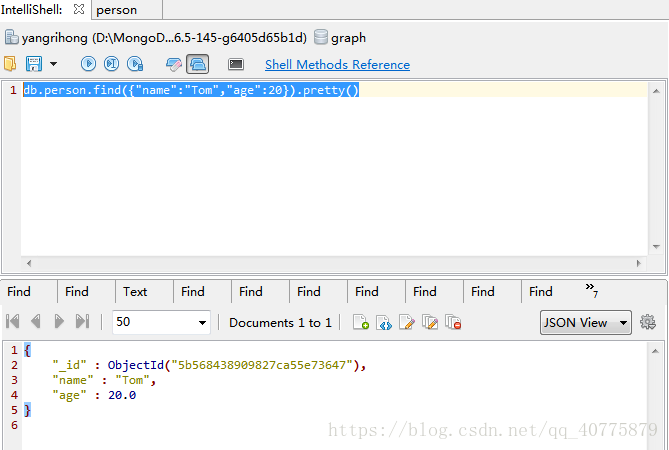Click the db.person.find query line in editor
Image resolution: width=669 pixels, height=450 pixels.
(x=191, y=90)
